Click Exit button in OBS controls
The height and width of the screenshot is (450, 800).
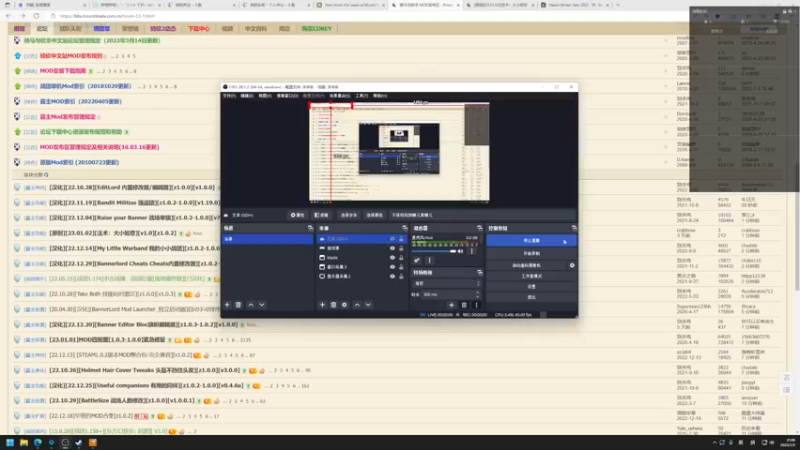click(531, 297)
